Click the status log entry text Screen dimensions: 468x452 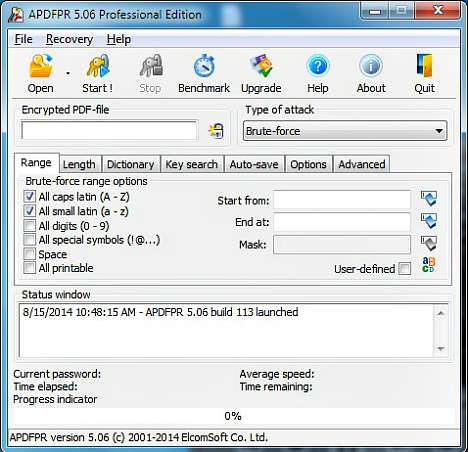[x=160, y=312]
